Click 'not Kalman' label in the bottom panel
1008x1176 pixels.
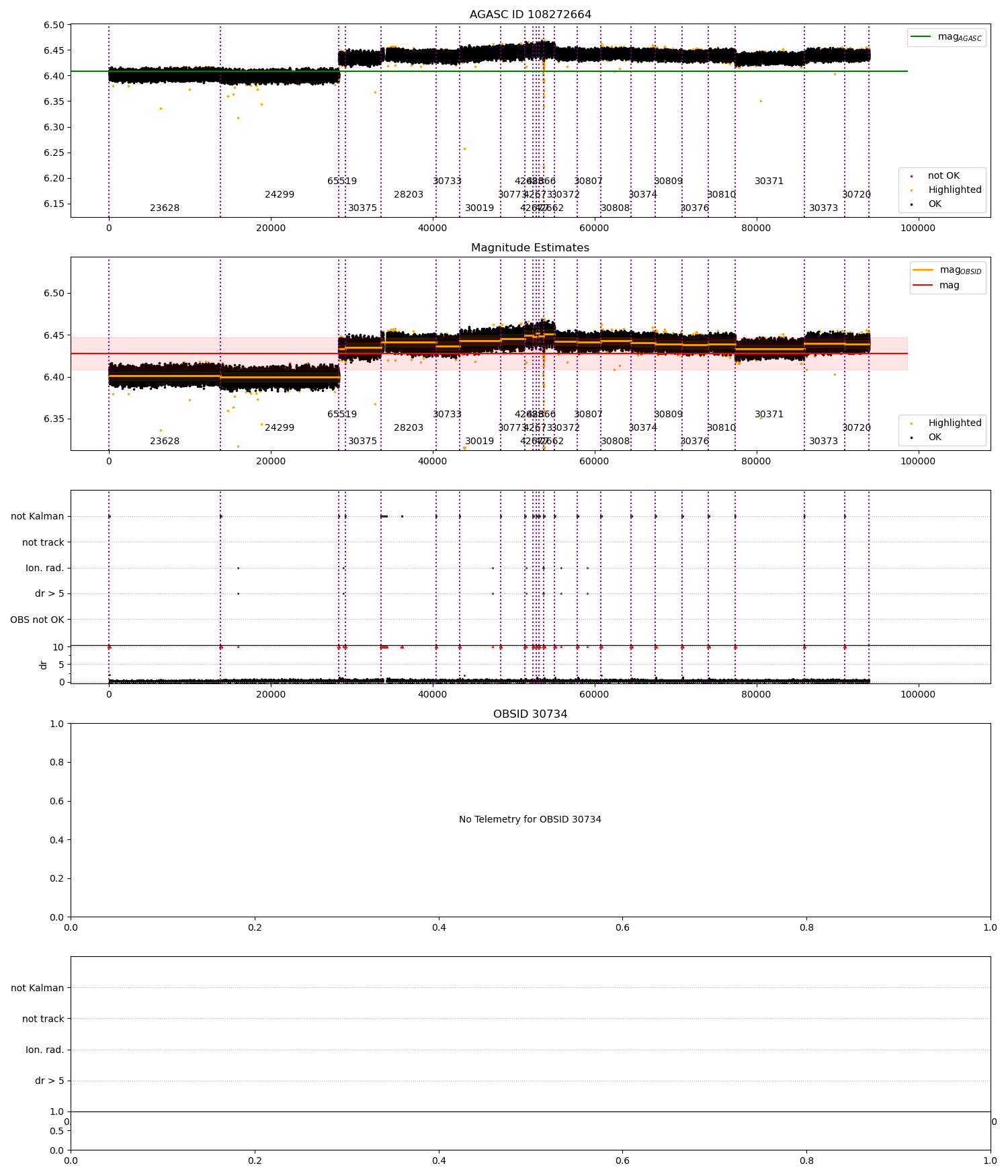[38, 988]
